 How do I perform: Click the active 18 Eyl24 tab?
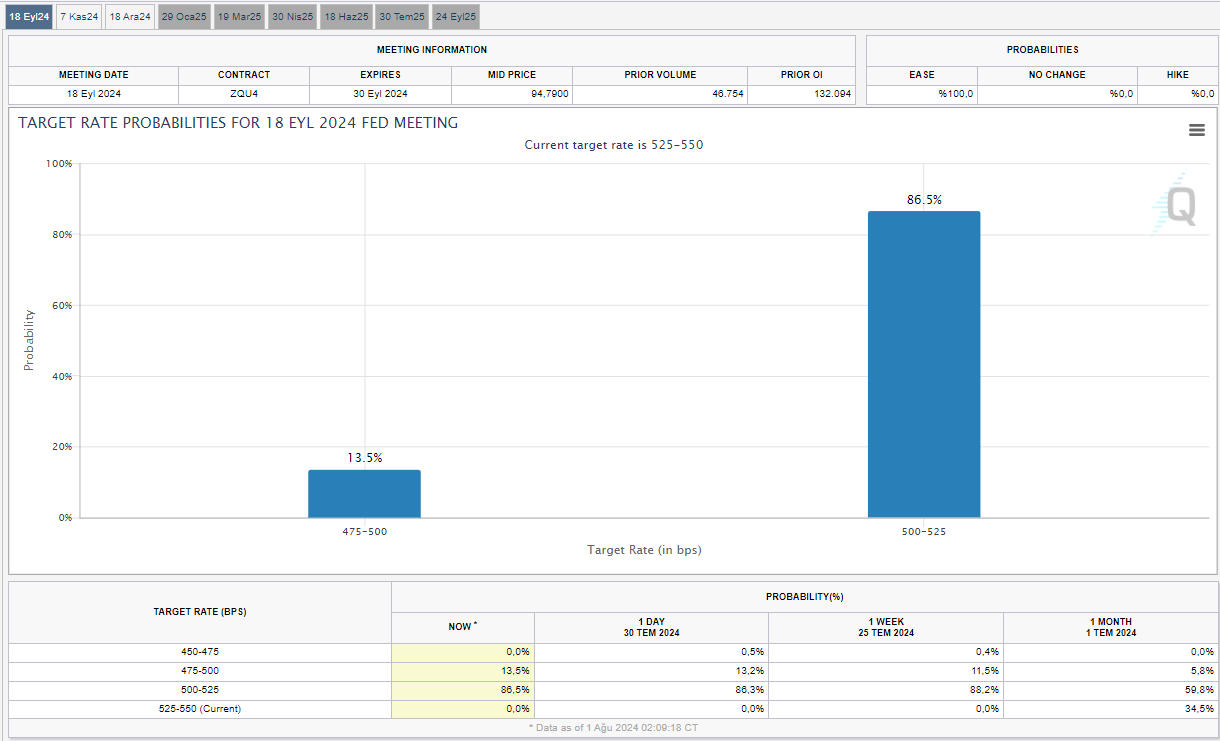click(29, 17)
